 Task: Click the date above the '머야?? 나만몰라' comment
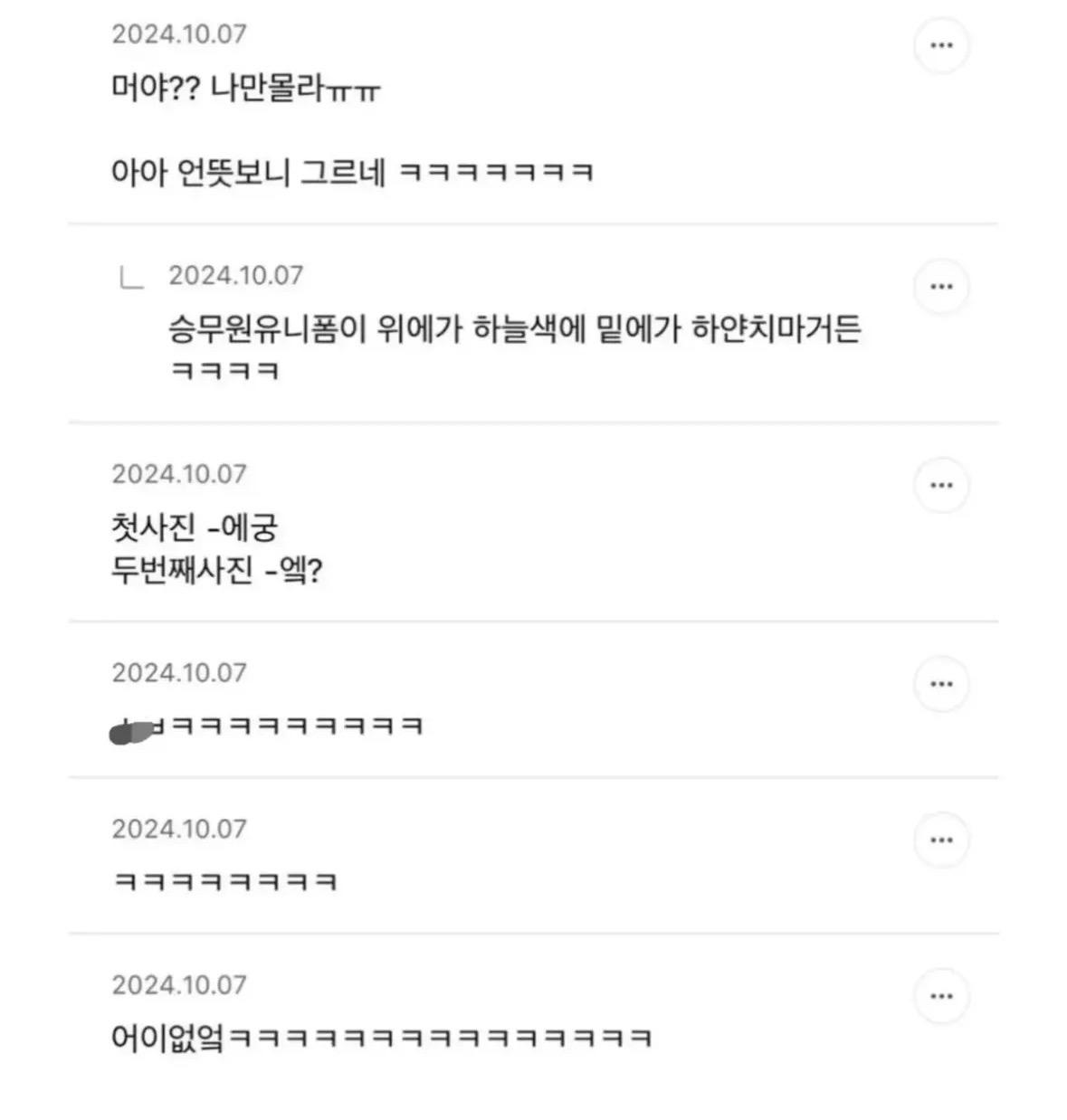(179, 34)
